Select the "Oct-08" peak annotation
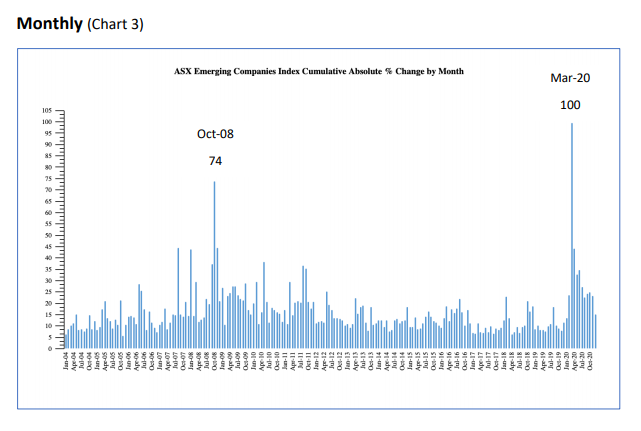Screen dimensions: 641x431 point(215,134)
